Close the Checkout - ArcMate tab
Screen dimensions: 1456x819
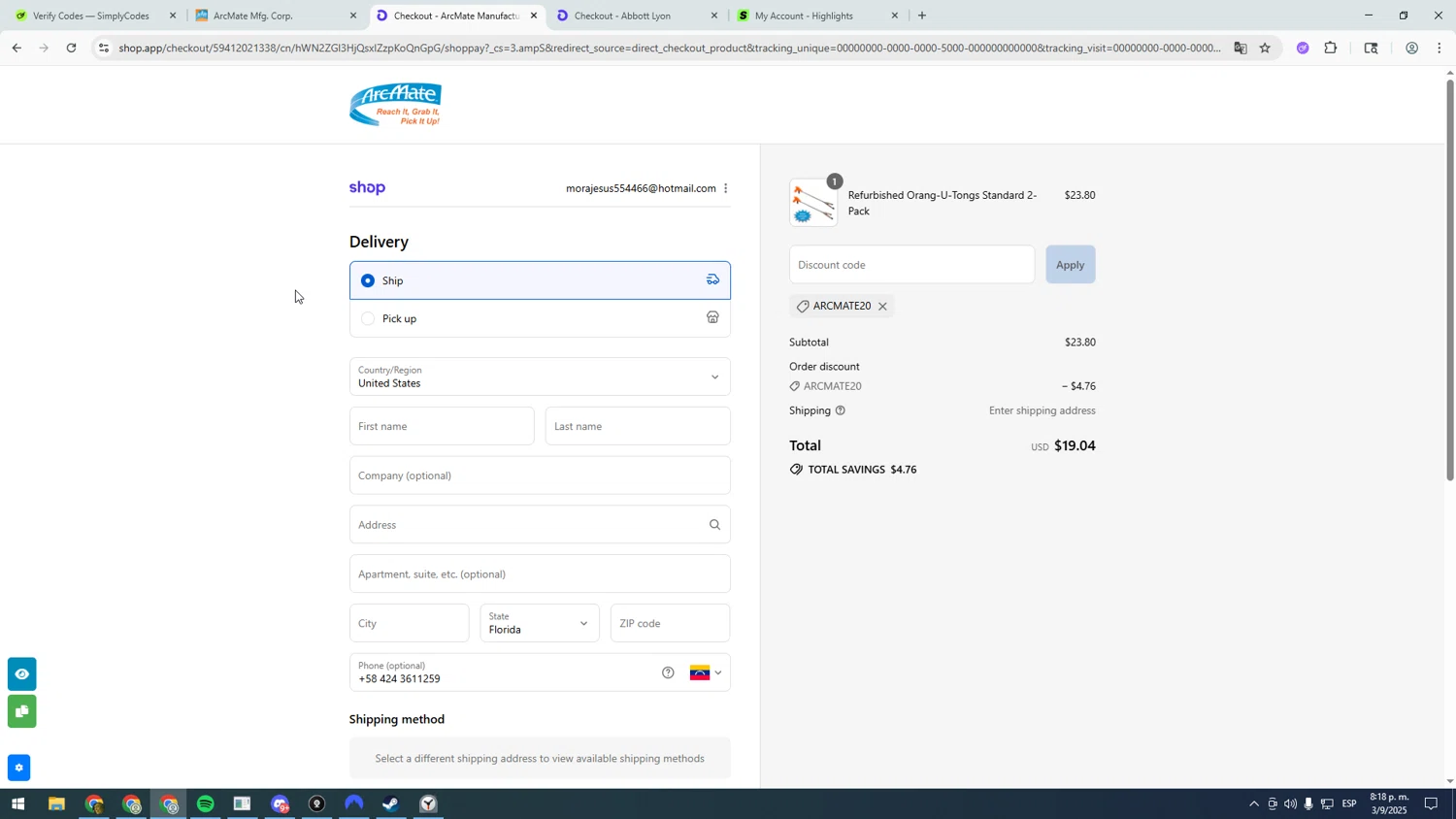pyautogui.click(x=533, y=16)
